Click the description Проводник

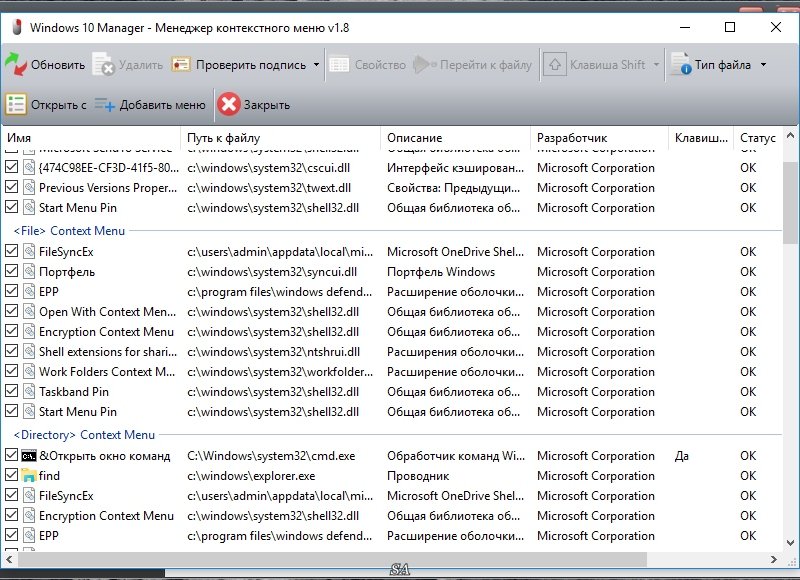(x=418, y=476)
